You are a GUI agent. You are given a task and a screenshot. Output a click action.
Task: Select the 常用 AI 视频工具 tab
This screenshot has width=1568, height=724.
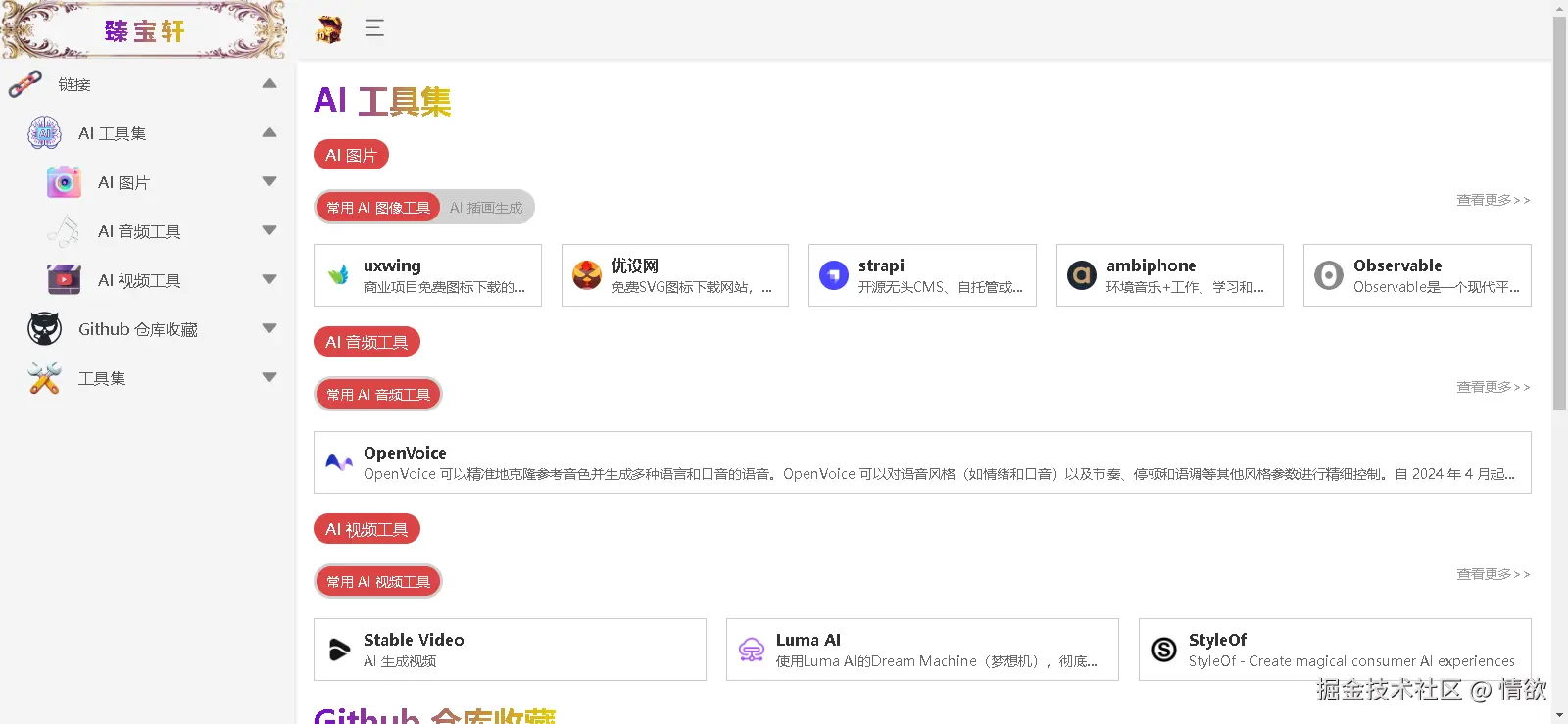pos(378,582)
